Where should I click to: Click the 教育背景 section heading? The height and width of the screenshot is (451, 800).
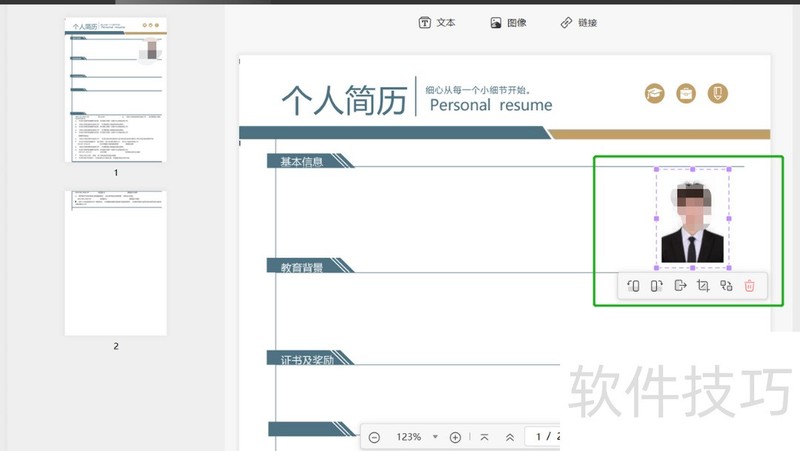coord(302,267)
